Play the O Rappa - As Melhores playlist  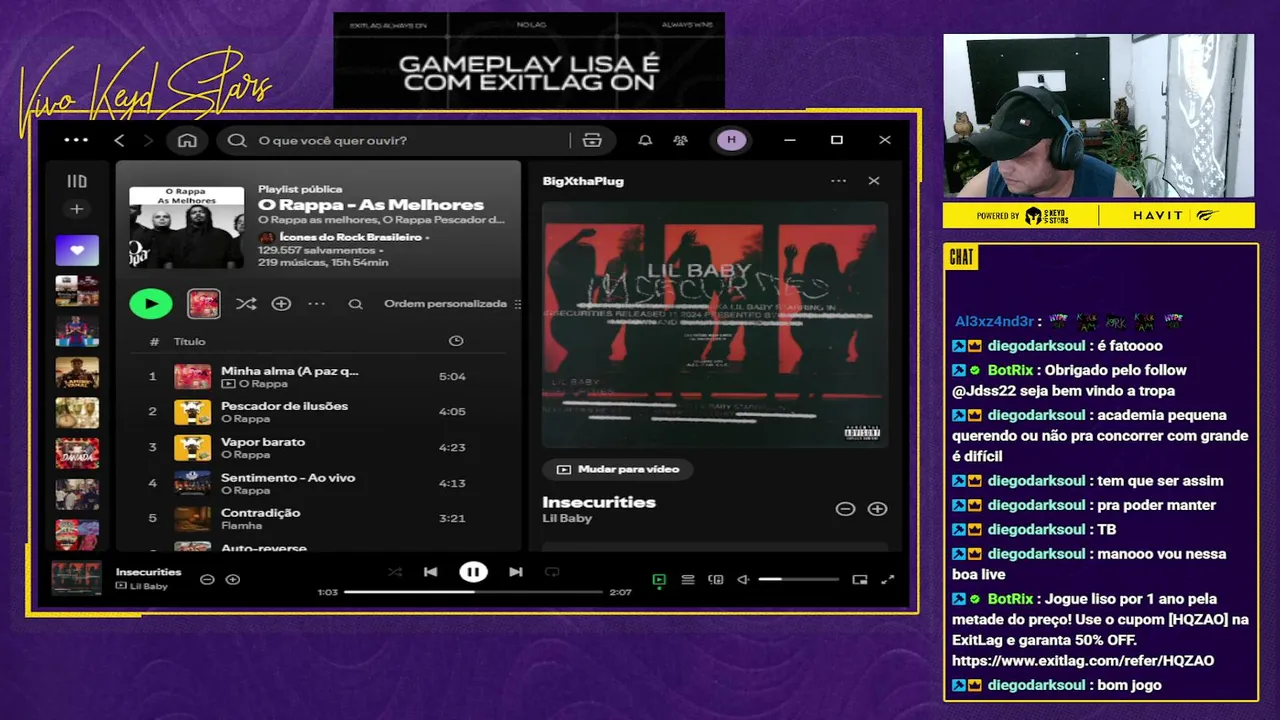pos(151,304)
